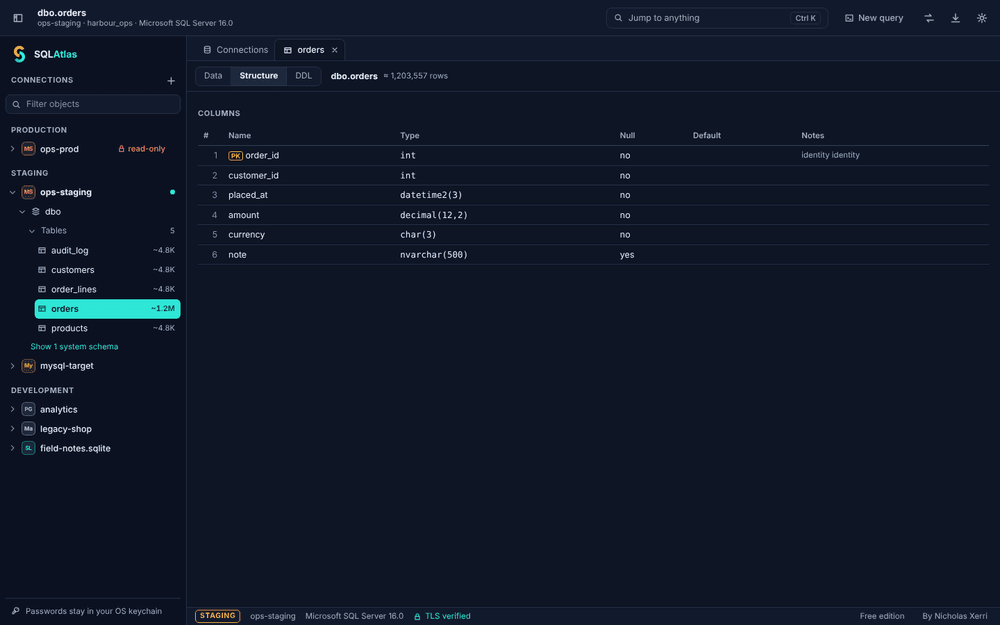Toggle the sidebar panel icon

[18, 18]
